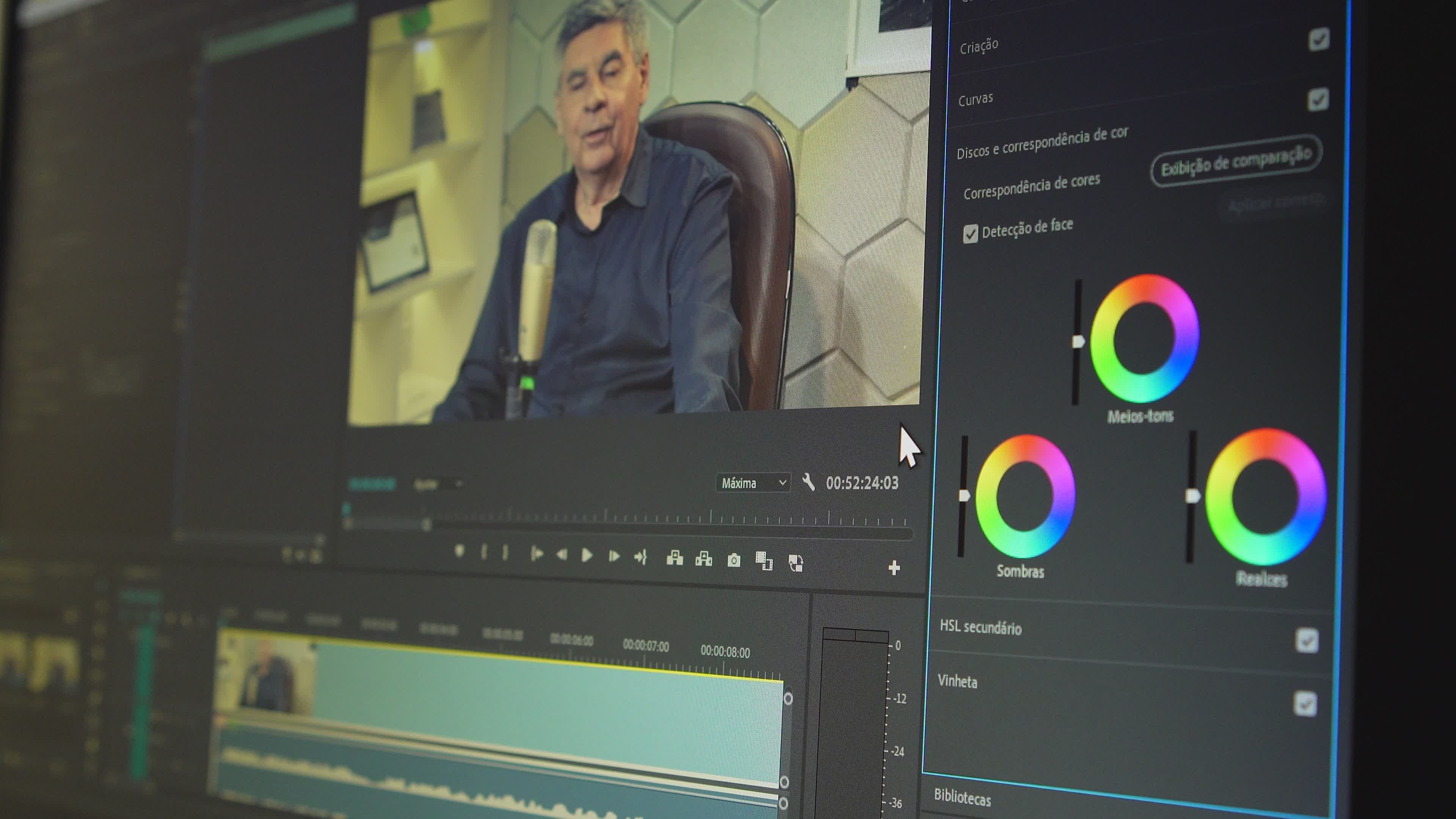The image size is (1456, 819).
Task: Click the Exibição de comparação button
Action: point(1236,160)
